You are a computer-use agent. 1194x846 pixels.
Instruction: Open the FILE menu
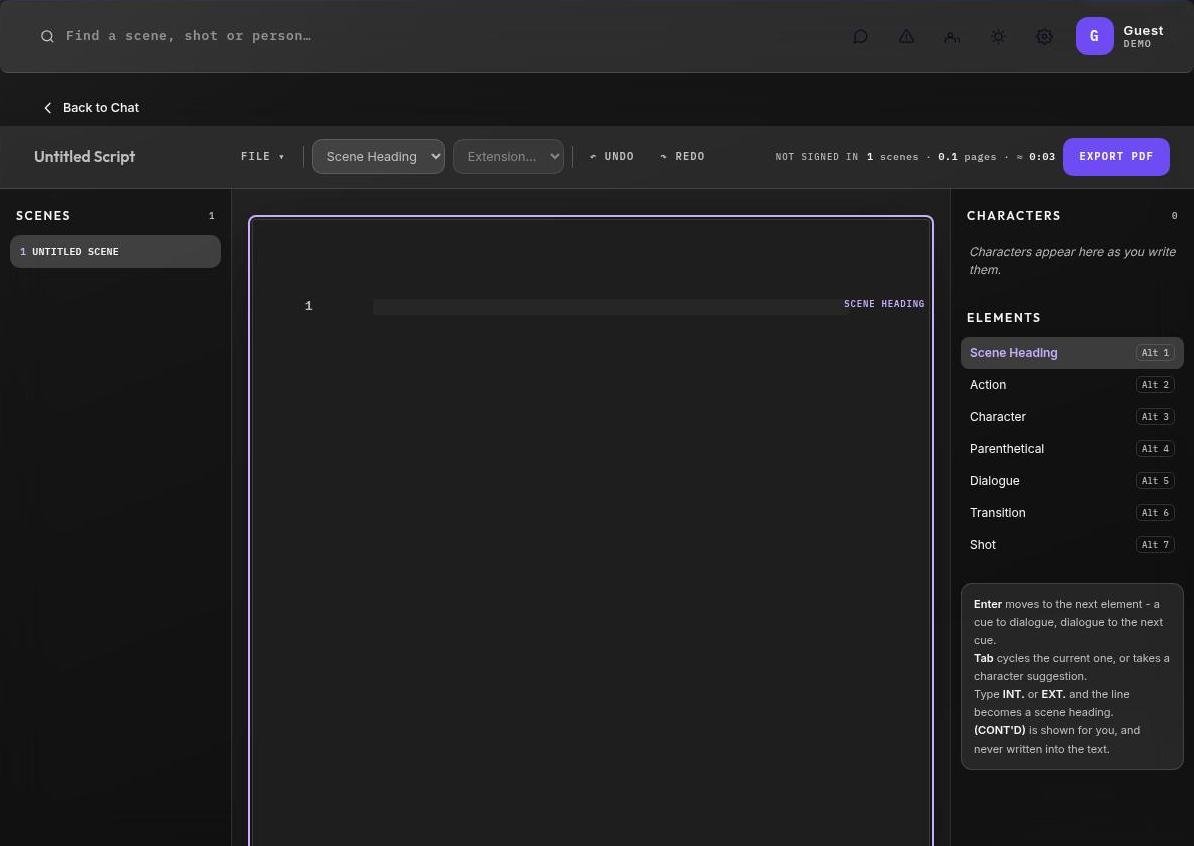[x=263, y=157]
